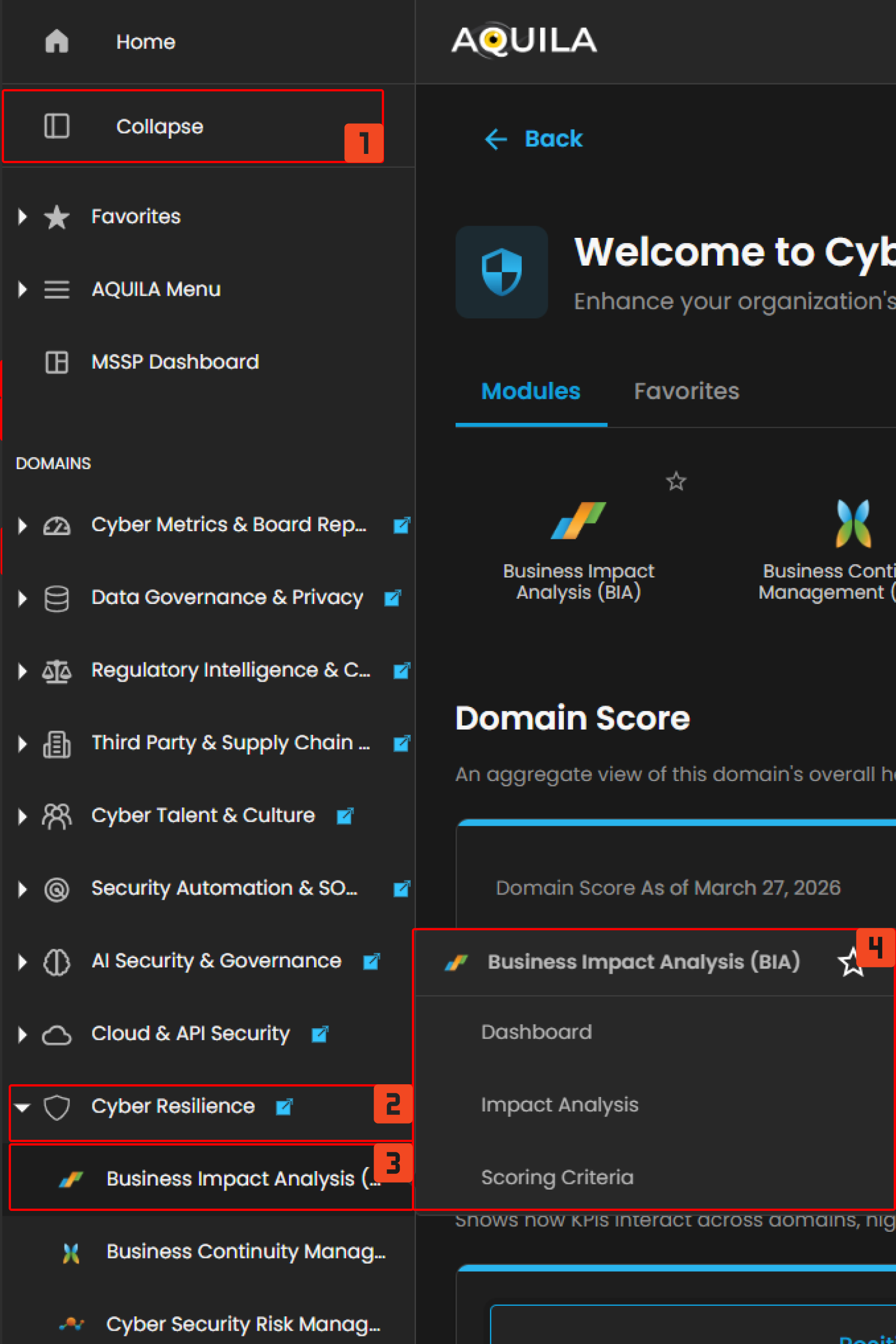Click the AQUILA logo in header
The image size is (896, 1344).
523,40
